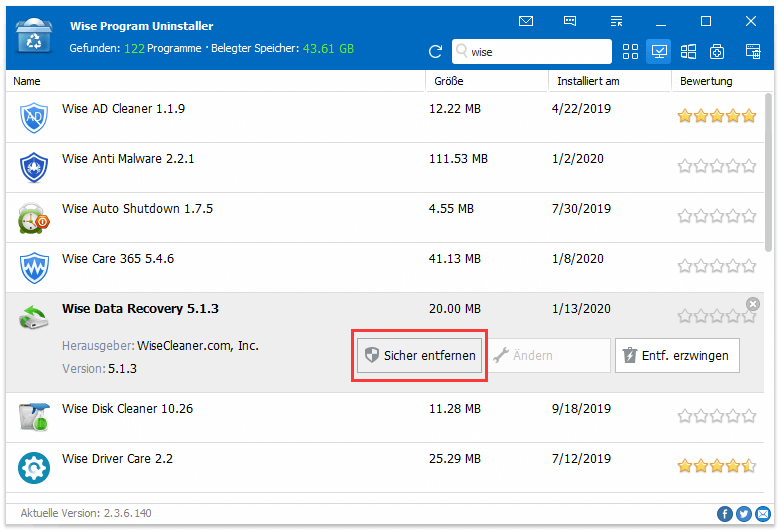
Task: Set star rating for Wise Care 365
Action: 717,266
